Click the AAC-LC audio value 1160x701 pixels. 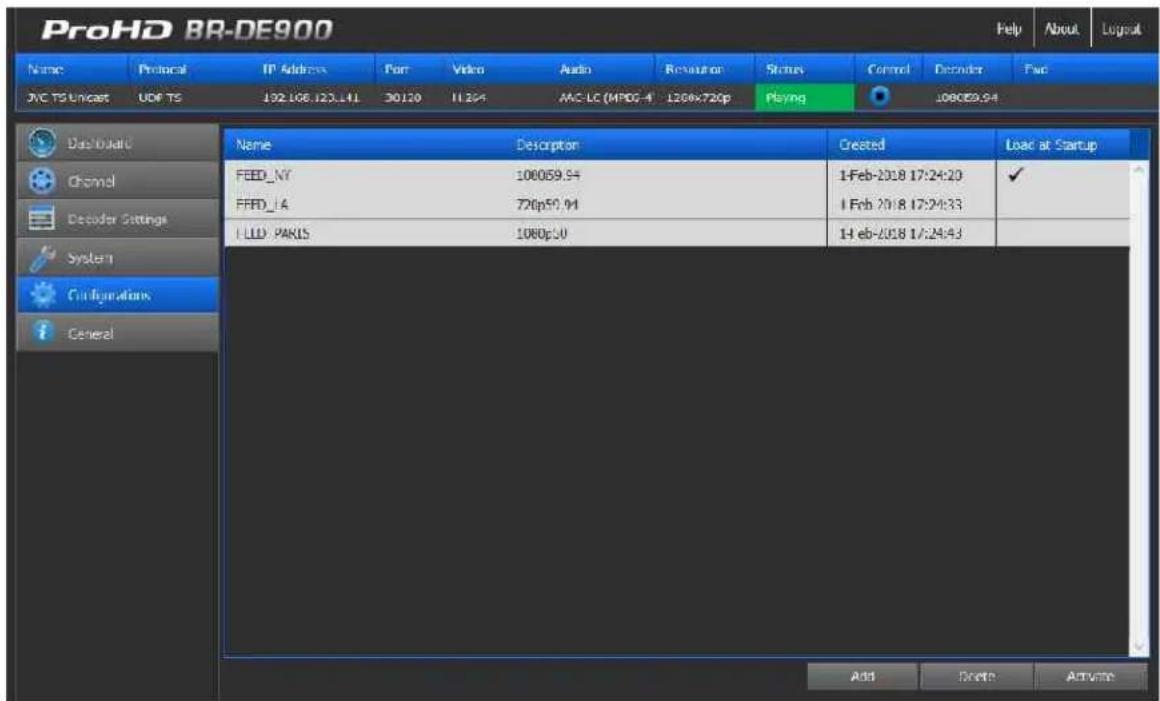tap(607, 98)
